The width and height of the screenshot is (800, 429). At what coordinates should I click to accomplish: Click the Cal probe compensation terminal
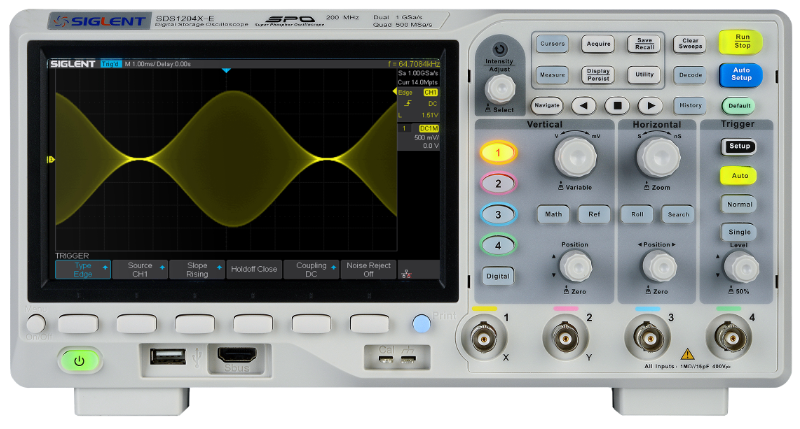pos(386,359)
